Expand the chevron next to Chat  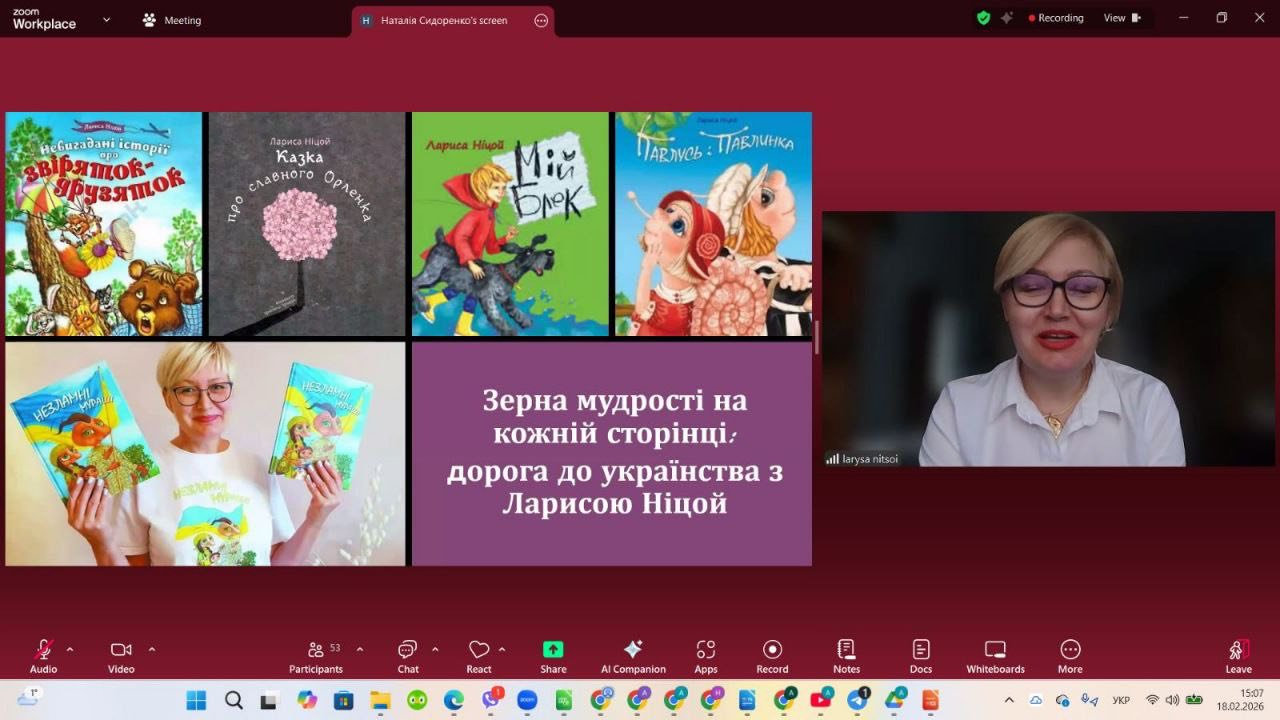[x=435, y=649]
